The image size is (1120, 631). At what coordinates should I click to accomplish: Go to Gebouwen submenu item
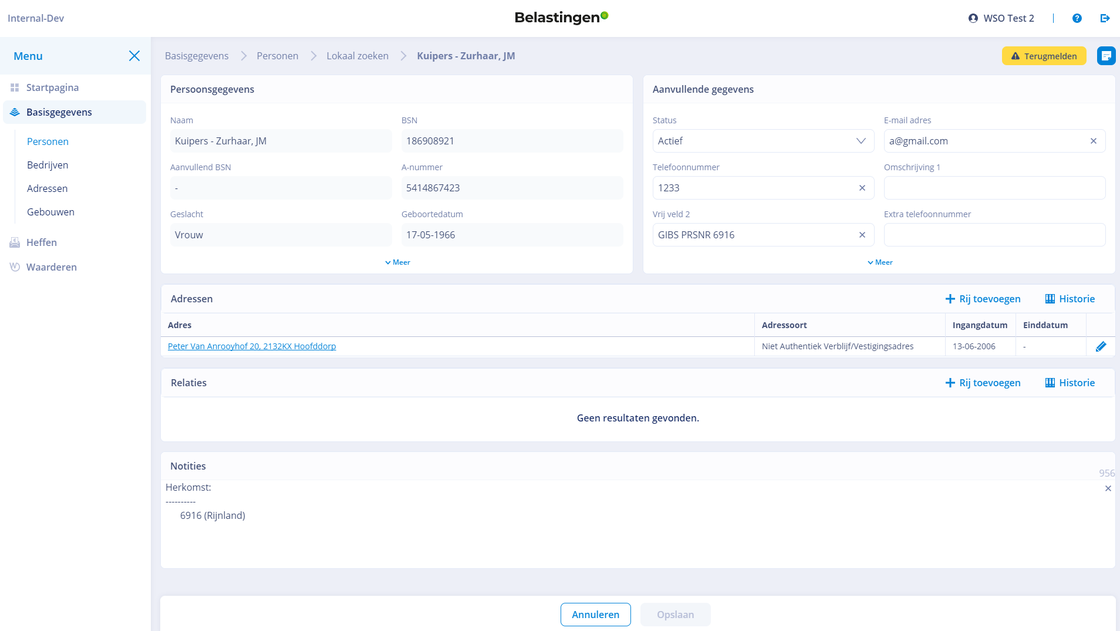click(x=51, y=212)
